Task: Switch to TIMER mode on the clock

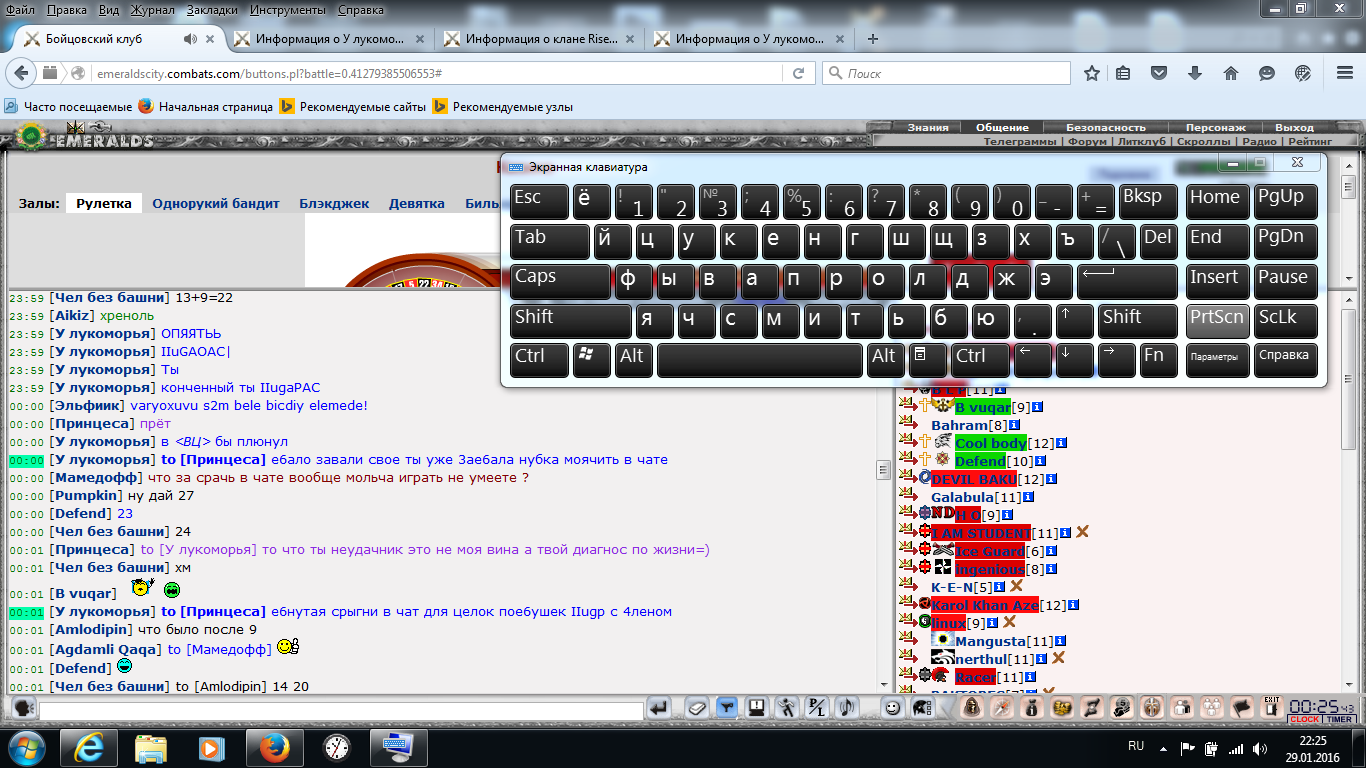Action: coord(1339,720)
